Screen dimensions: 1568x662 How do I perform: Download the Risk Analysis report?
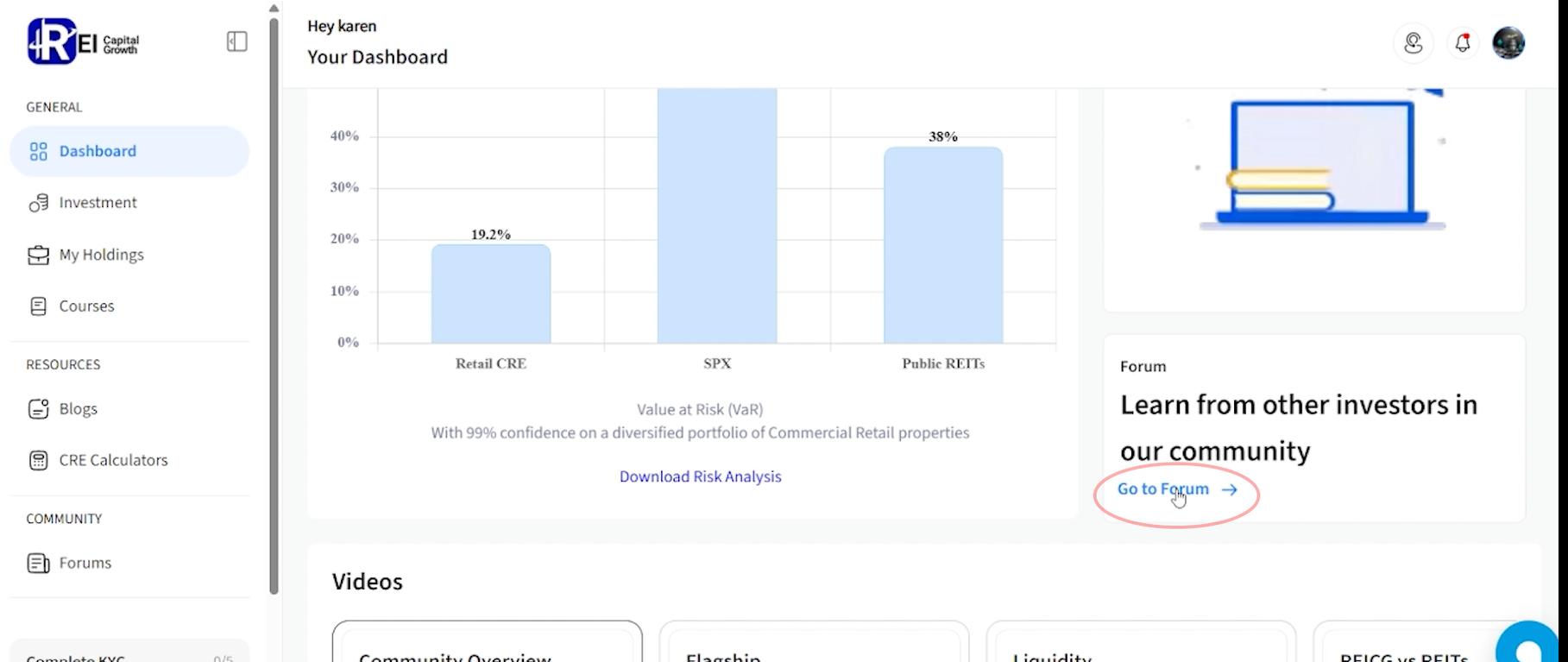tap(700, 476)
